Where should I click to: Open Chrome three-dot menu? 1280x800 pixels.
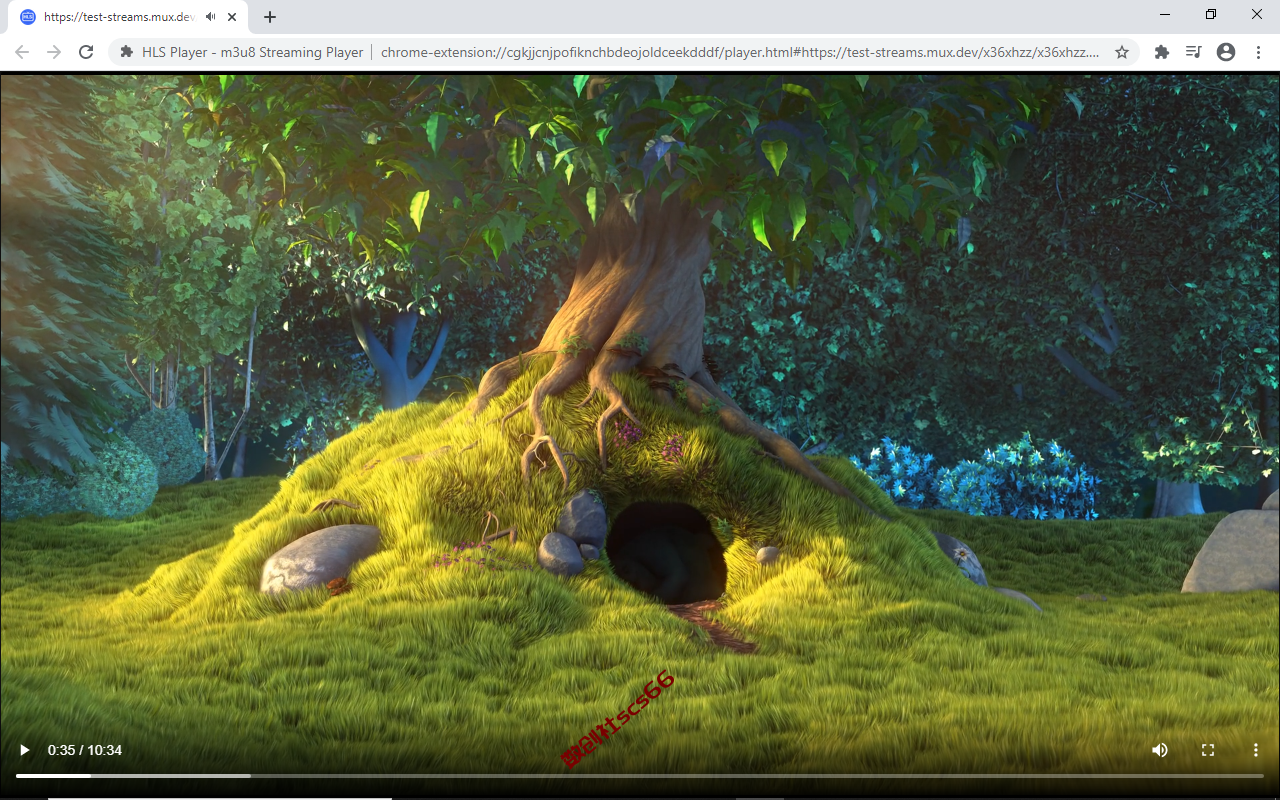(1258, 52)
